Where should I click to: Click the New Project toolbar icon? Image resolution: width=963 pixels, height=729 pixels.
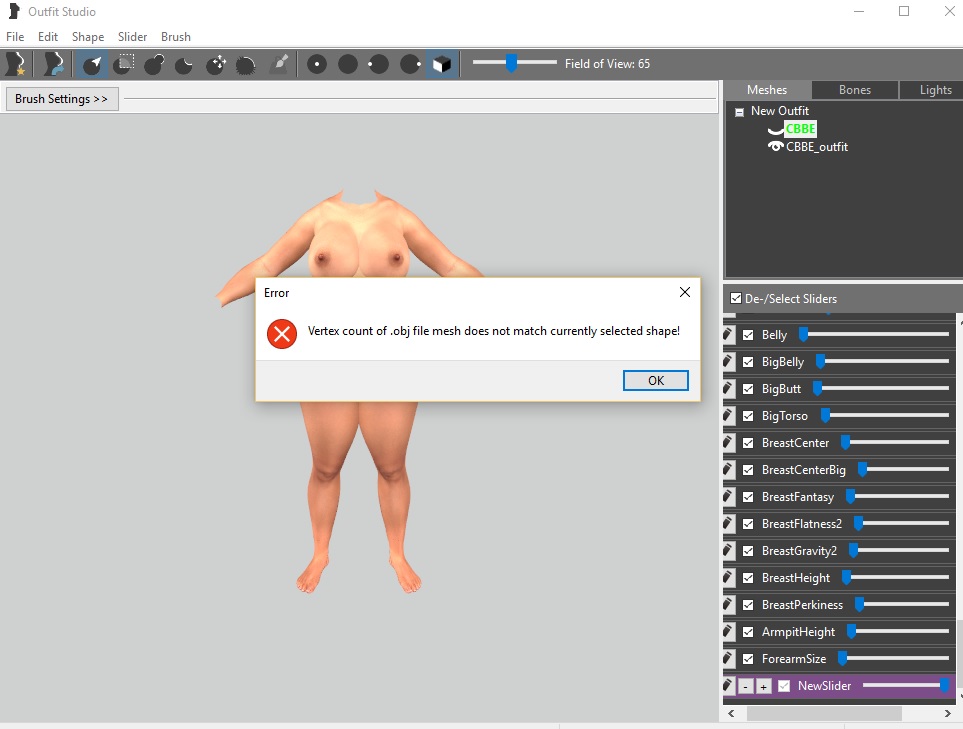click(x=16, y=64)
